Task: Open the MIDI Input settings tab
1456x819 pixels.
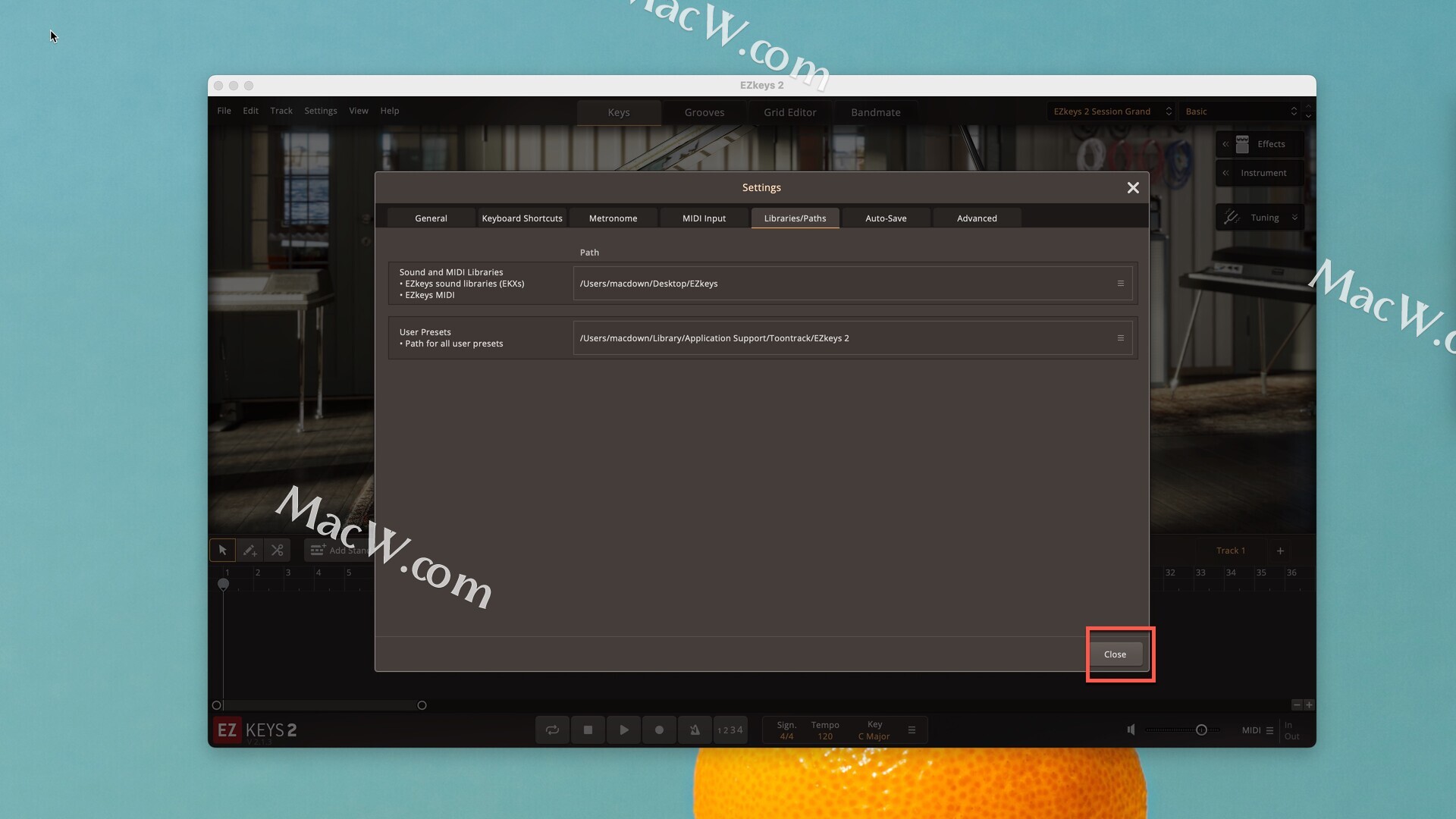Action: [x=704, y=218]
